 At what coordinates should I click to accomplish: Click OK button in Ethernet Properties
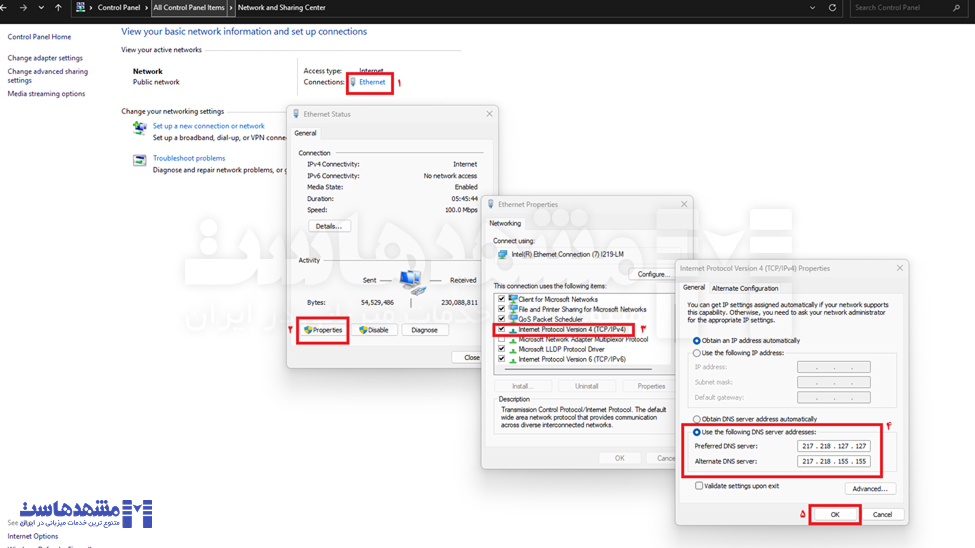(x=619, y=458)
